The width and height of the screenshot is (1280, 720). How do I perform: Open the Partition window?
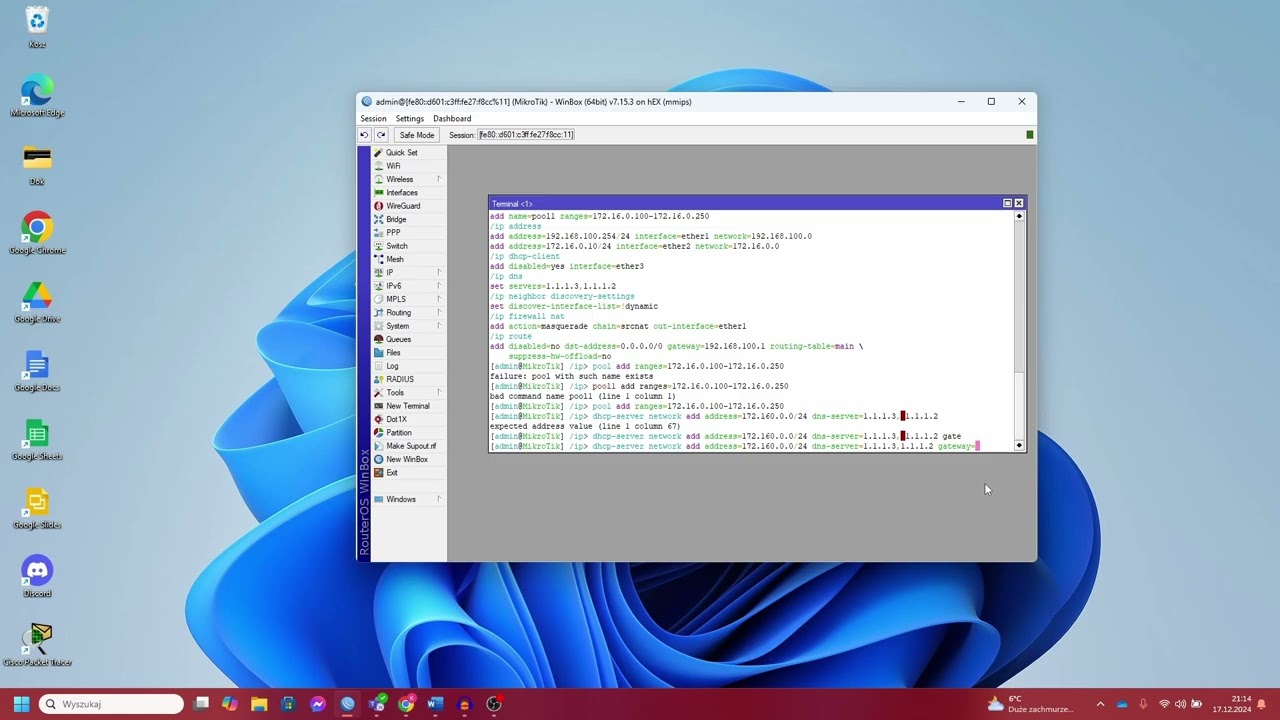(x=399, y=433)
